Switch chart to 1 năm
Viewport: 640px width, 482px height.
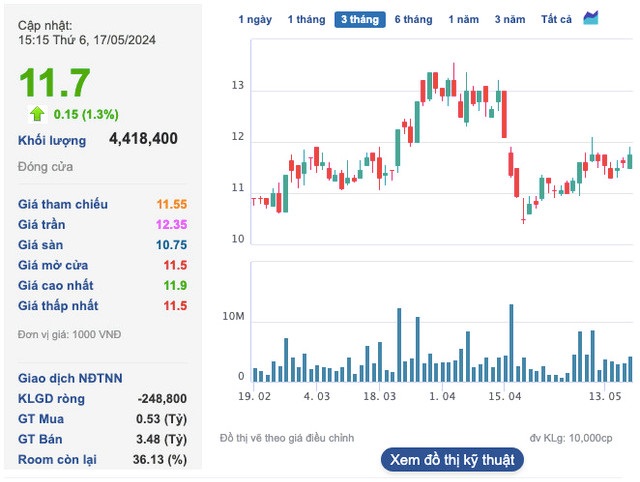(463, 20)
